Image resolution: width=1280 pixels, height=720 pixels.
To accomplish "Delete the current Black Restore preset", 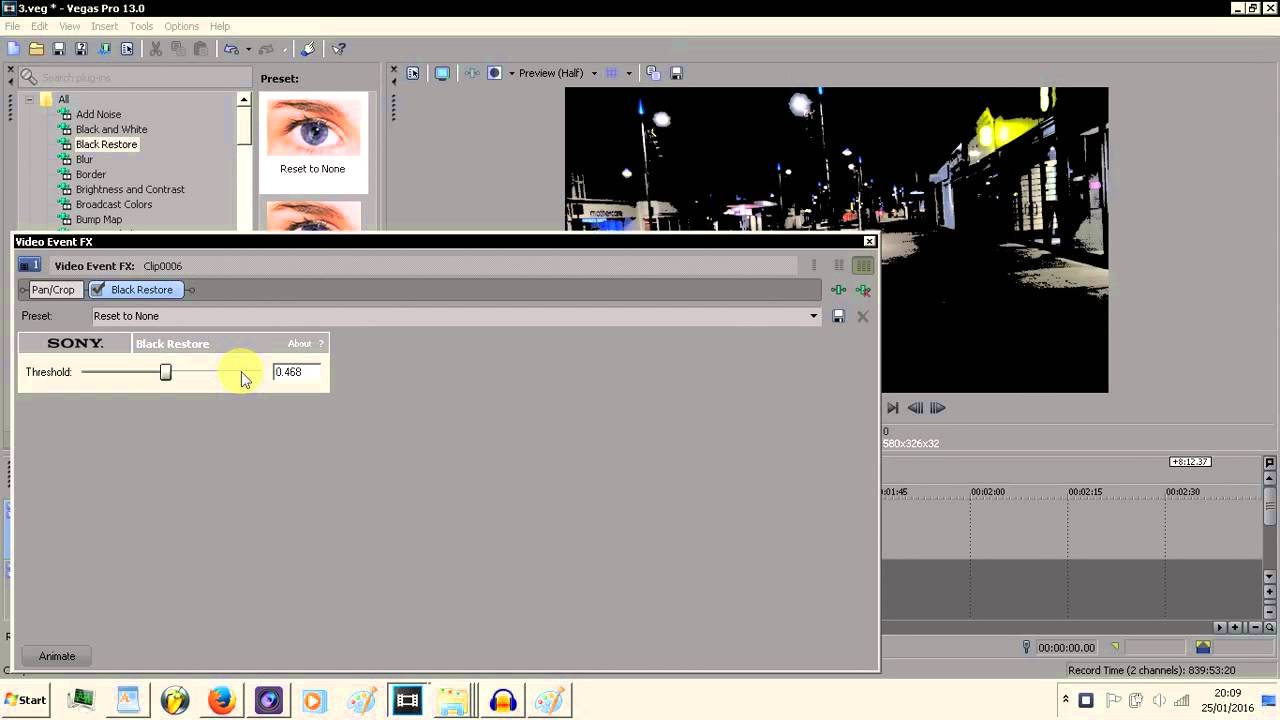I will tap(863, 316).
